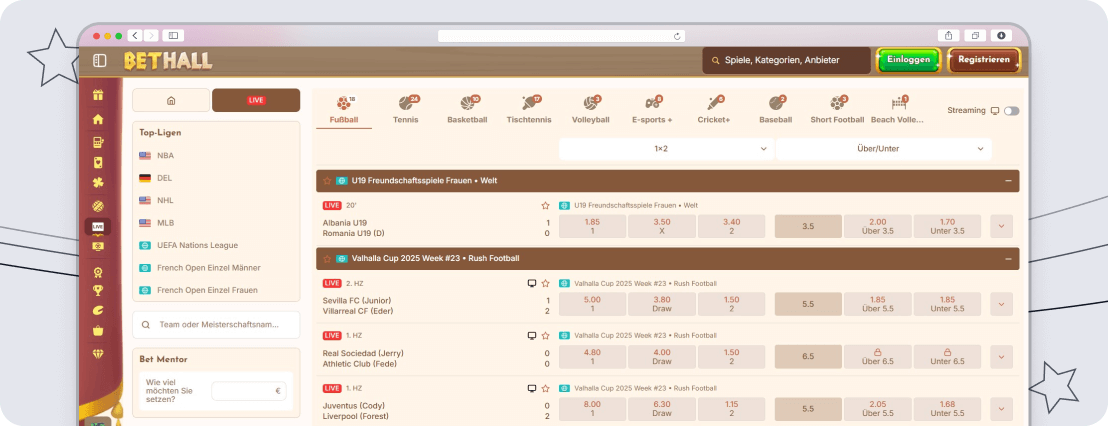The width and height of the screenshot is (1108, 426).
Task: Favorite the U19 Freundschaftsspiele Frauen league header star
Action: coord(327,181)
